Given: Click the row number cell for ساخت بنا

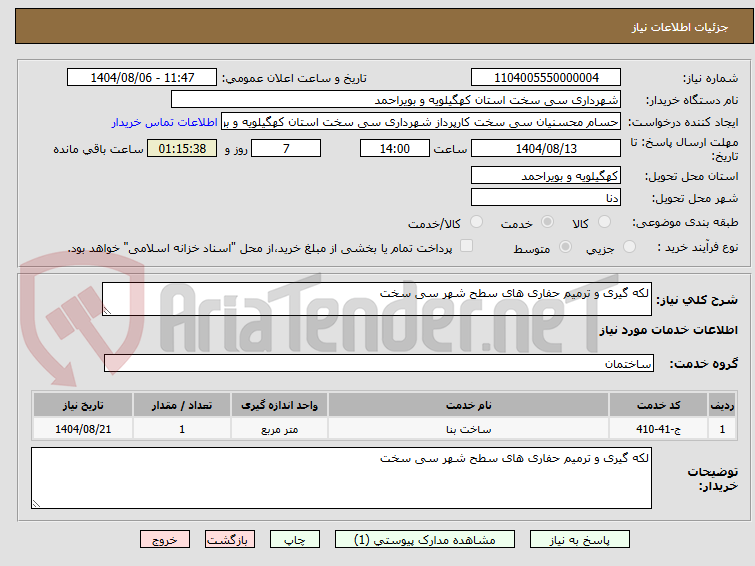Looking at the screenshot, I should [x=722, y=429].
